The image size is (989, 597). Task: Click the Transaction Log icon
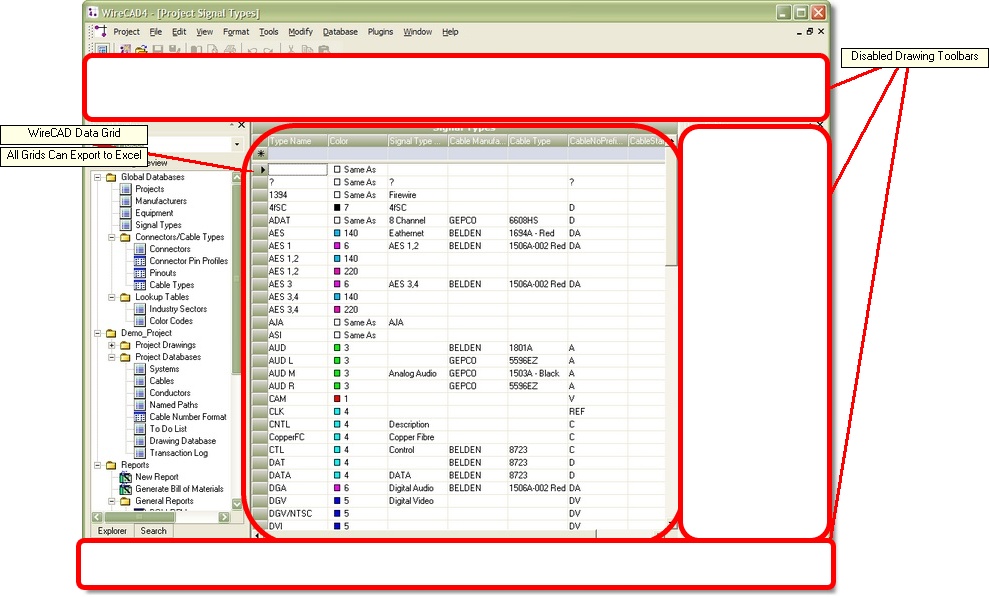(139, 453)
